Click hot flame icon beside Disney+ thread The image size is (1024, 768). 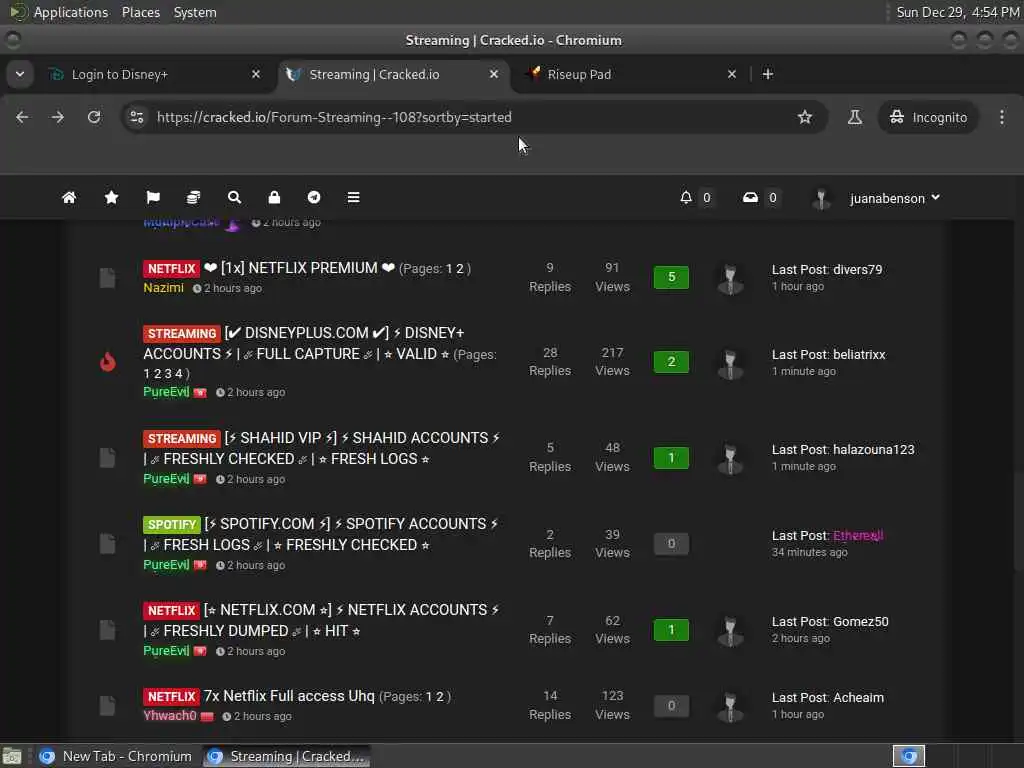coord(108,361)
